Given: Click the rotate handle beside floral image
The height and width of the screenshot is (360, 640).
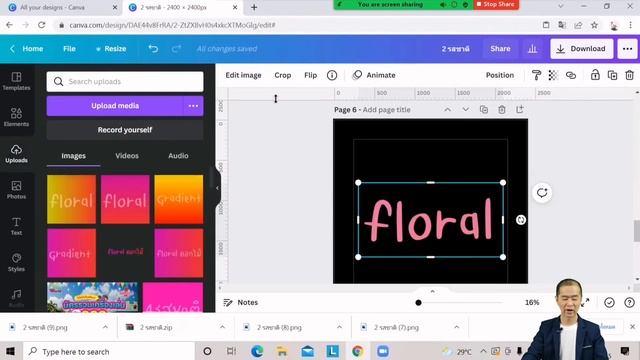Looking at the screenshot, I should (x=521, y=220).
